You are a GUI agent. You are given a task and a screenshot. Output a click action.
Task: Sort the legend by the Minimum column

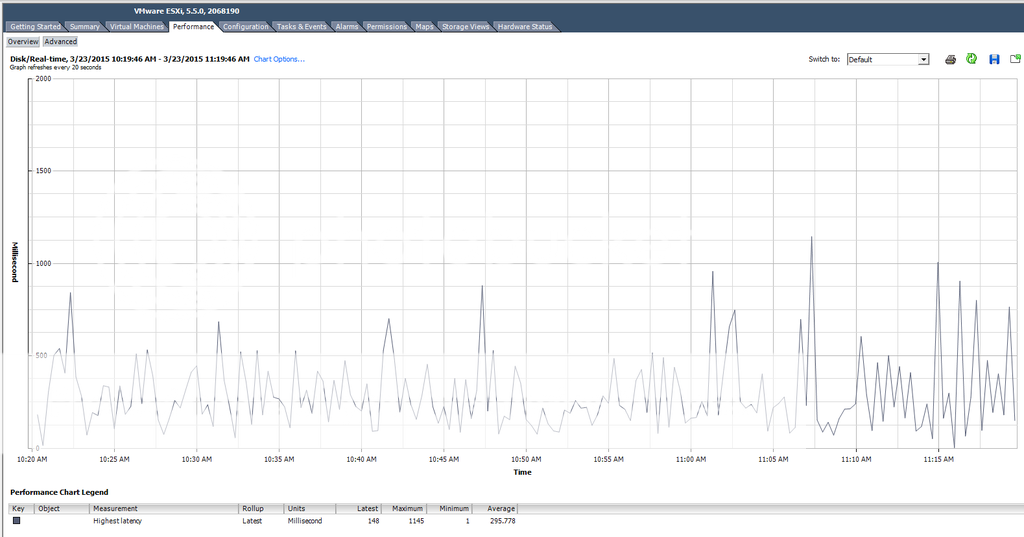pos(449,508)
